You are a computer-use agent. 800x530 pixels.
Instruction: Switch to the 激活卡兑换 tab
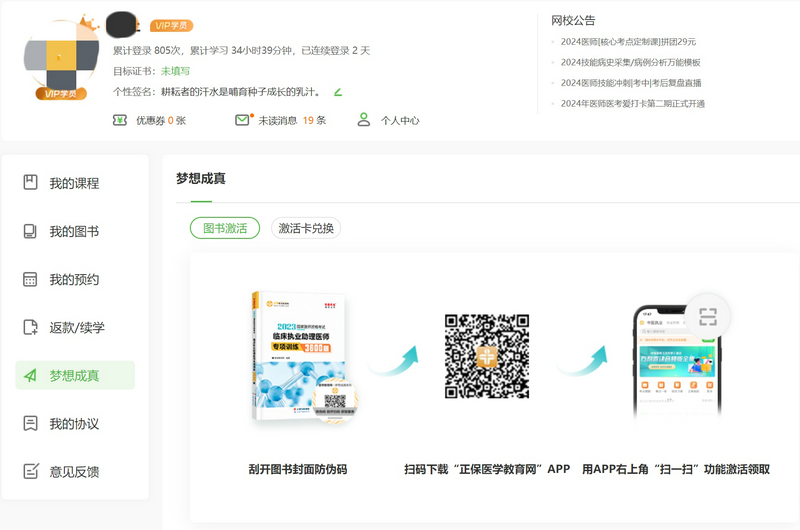pyautogui.click(x=306, y=228)
